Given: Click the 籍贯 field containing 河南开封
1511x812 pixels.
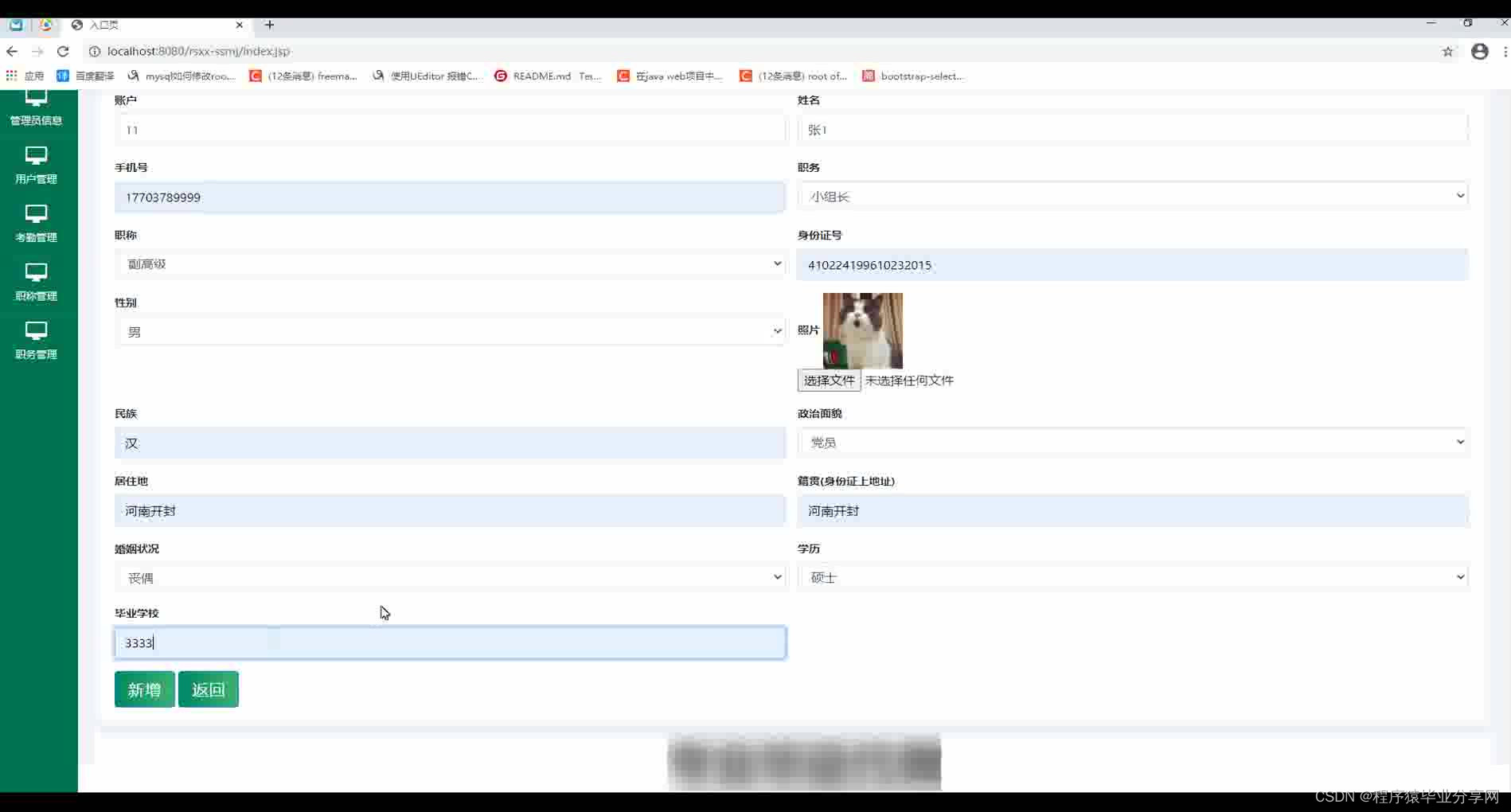Looking at the screenshot, I should 1133,510.
